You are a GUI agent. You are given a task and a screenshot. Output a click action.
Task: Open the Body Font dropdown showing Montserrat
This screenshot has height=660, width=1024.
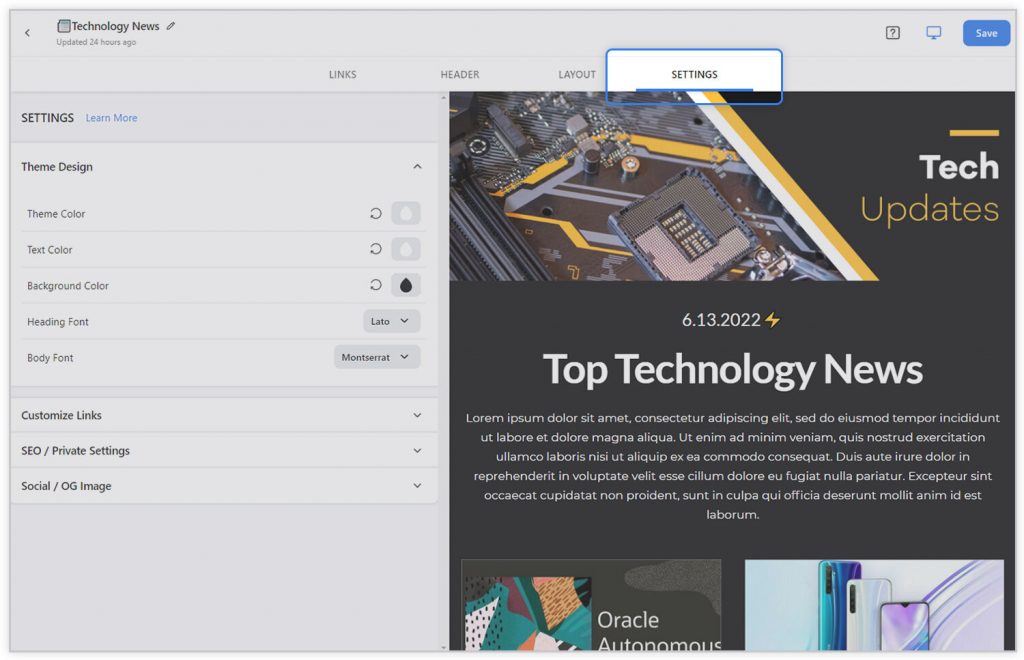click(377, 357)
